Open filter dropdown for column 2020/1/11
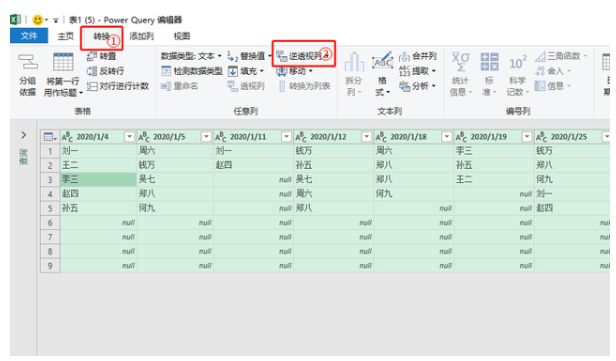Image resolution: width=616 pixels, height=361 pixels. click(x=286, y=137)
